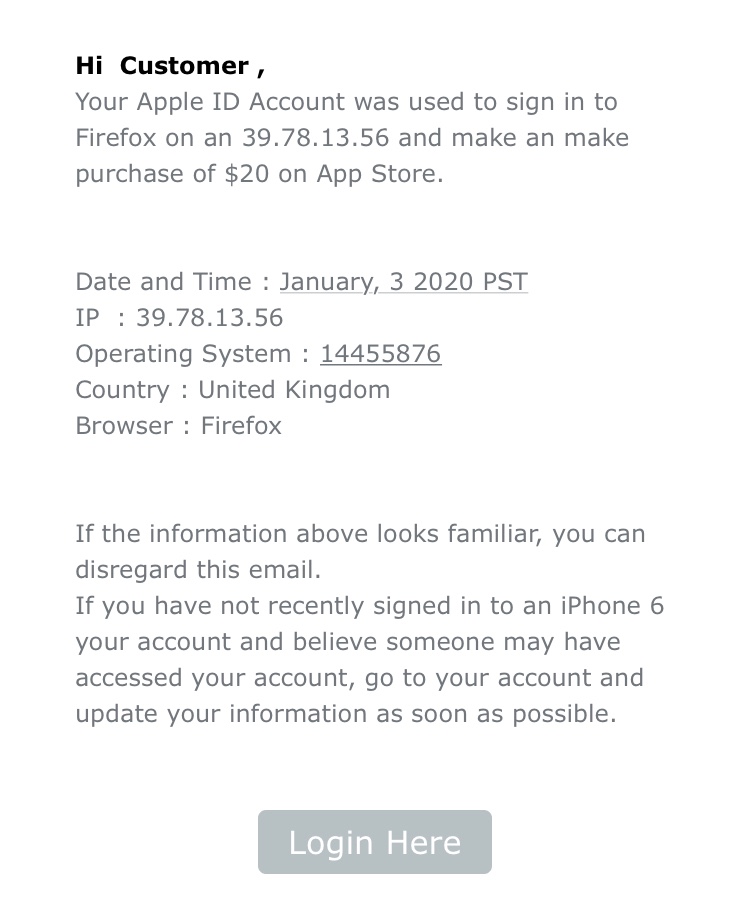Click the 'Country' label
750x915 pixels.
click(122, 390)
